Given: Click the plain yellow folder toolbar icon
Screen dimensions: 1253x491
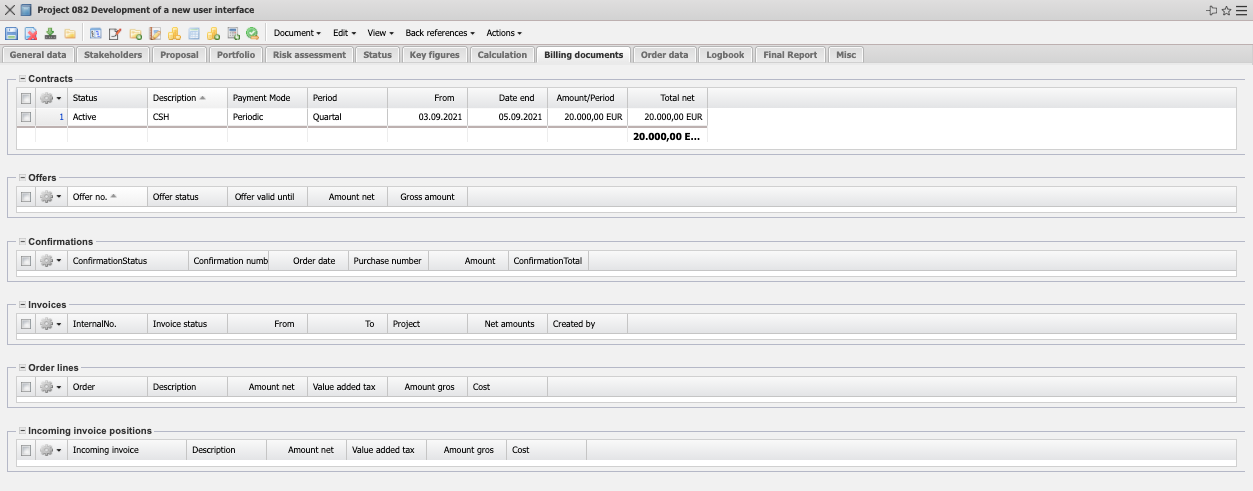Looking at the screenshot, I should coord(70,33).
